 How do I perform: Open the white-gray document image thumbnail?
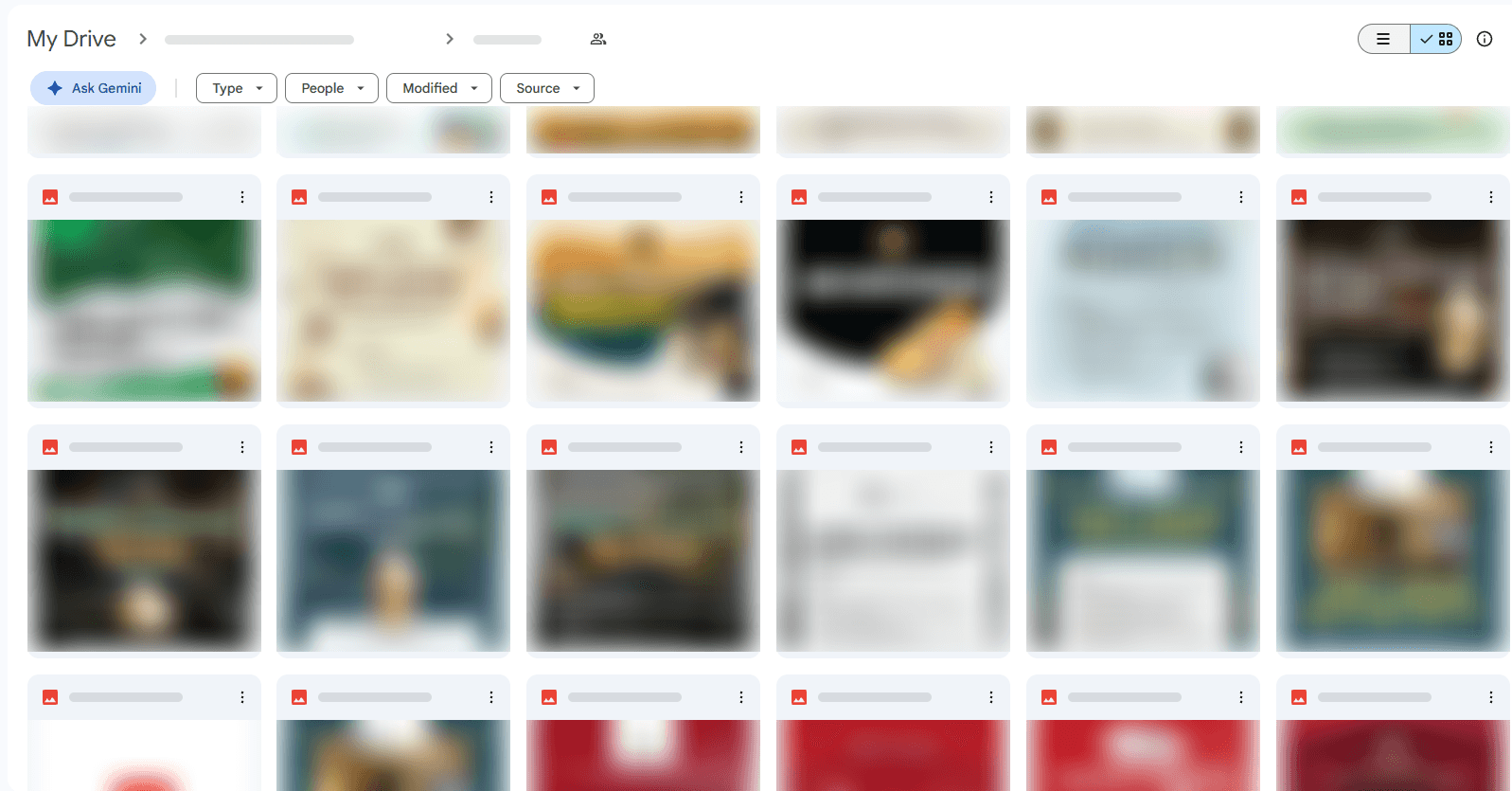(893, 561)
